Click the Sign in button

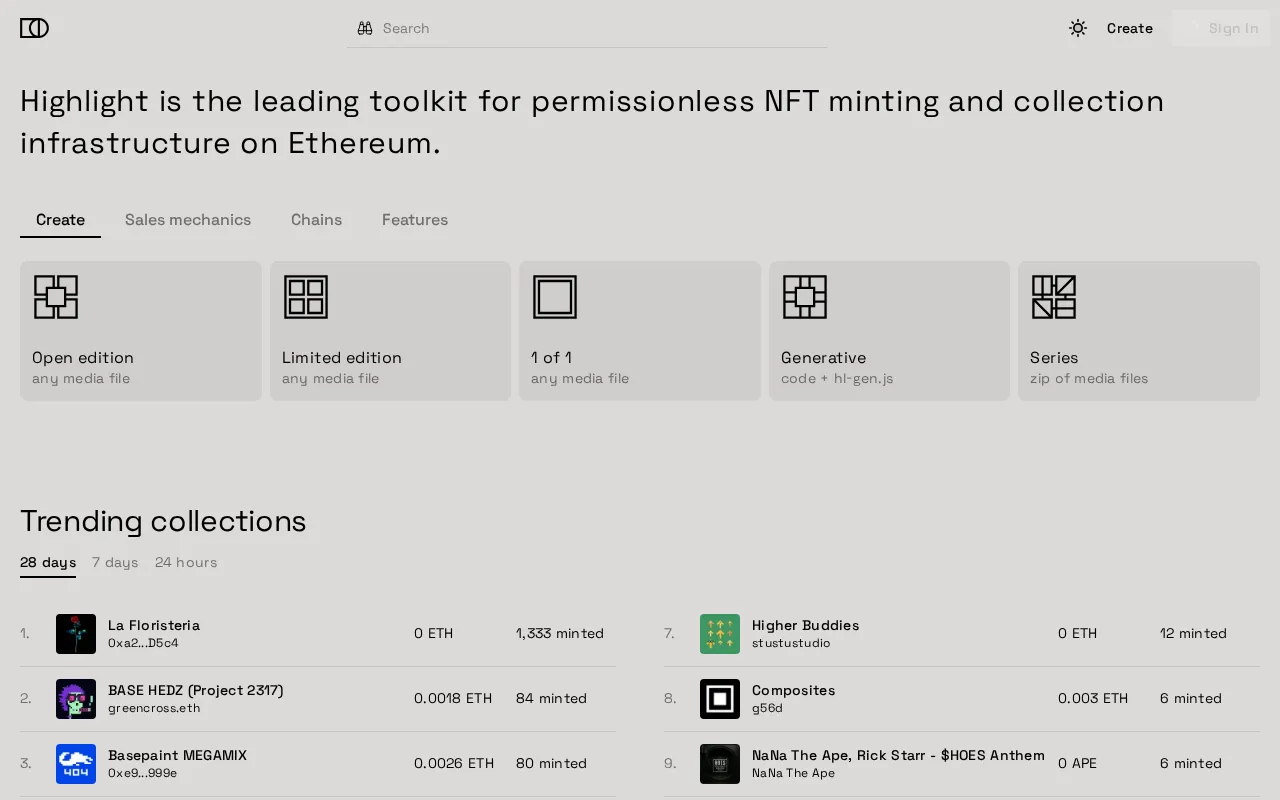point(1221,28)
